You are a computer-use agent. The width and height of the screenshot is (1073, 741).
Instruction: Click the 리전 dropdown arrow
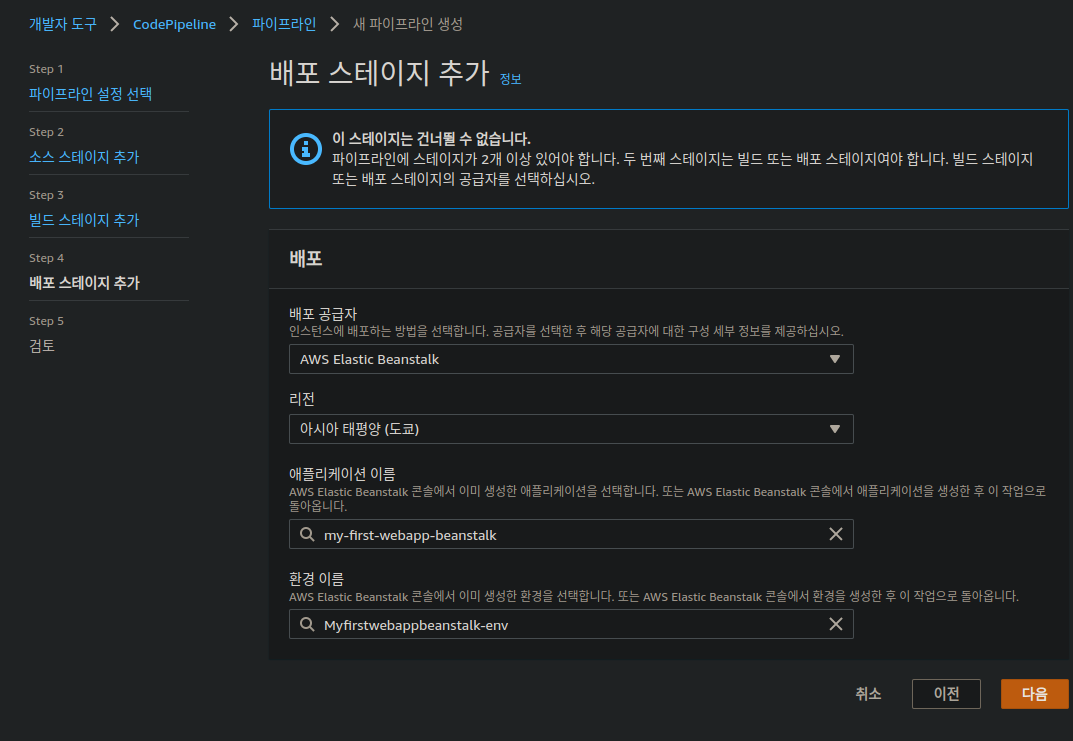[x=834, y=429]
